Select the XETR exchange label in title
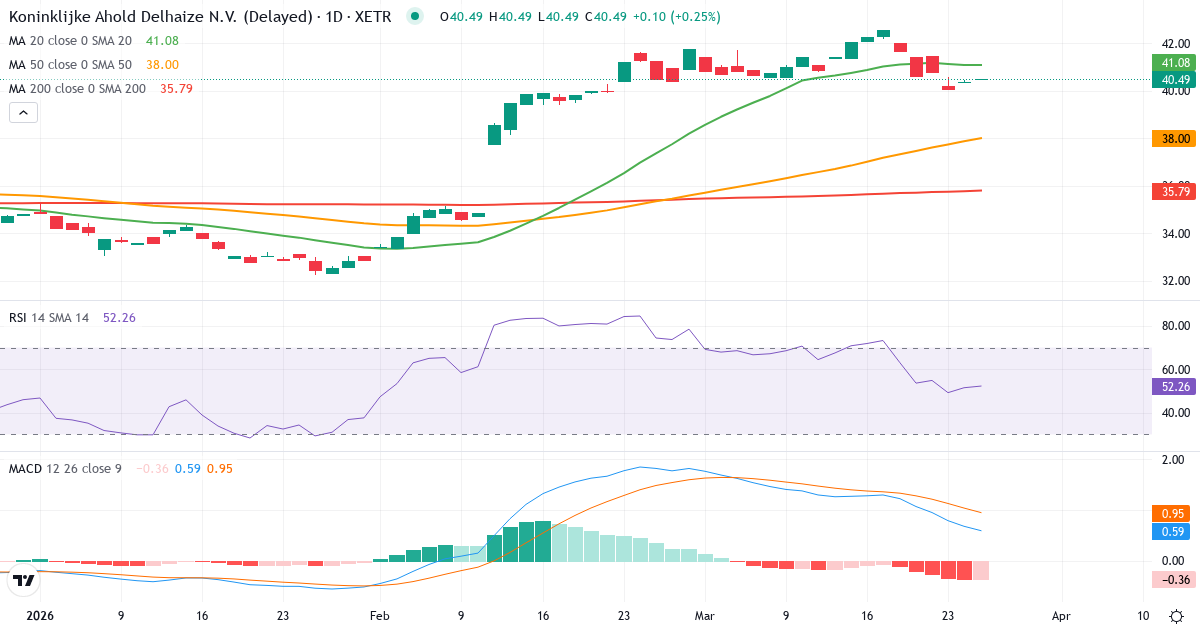Image resolution: width=1200 pixels, height=630 pixels. [x=374, y=17]
